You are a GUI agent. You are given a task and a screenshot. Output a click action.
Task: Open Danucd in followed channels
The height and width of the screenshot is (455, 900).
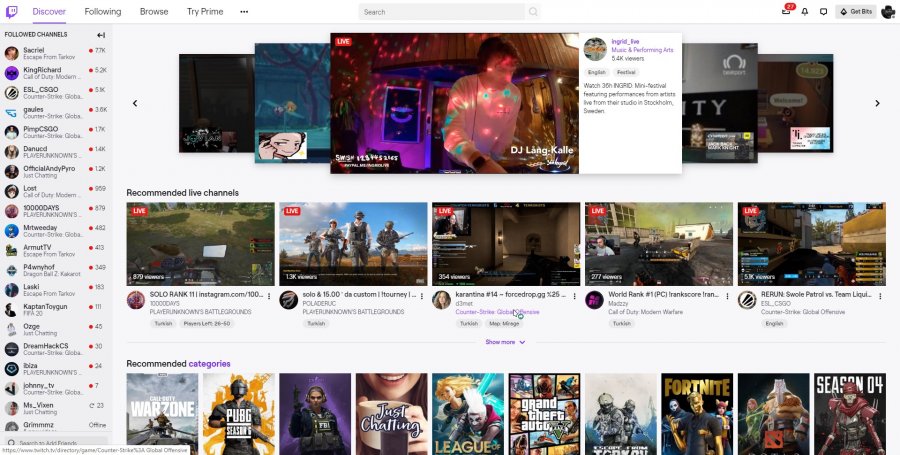(x=56, y=152)
